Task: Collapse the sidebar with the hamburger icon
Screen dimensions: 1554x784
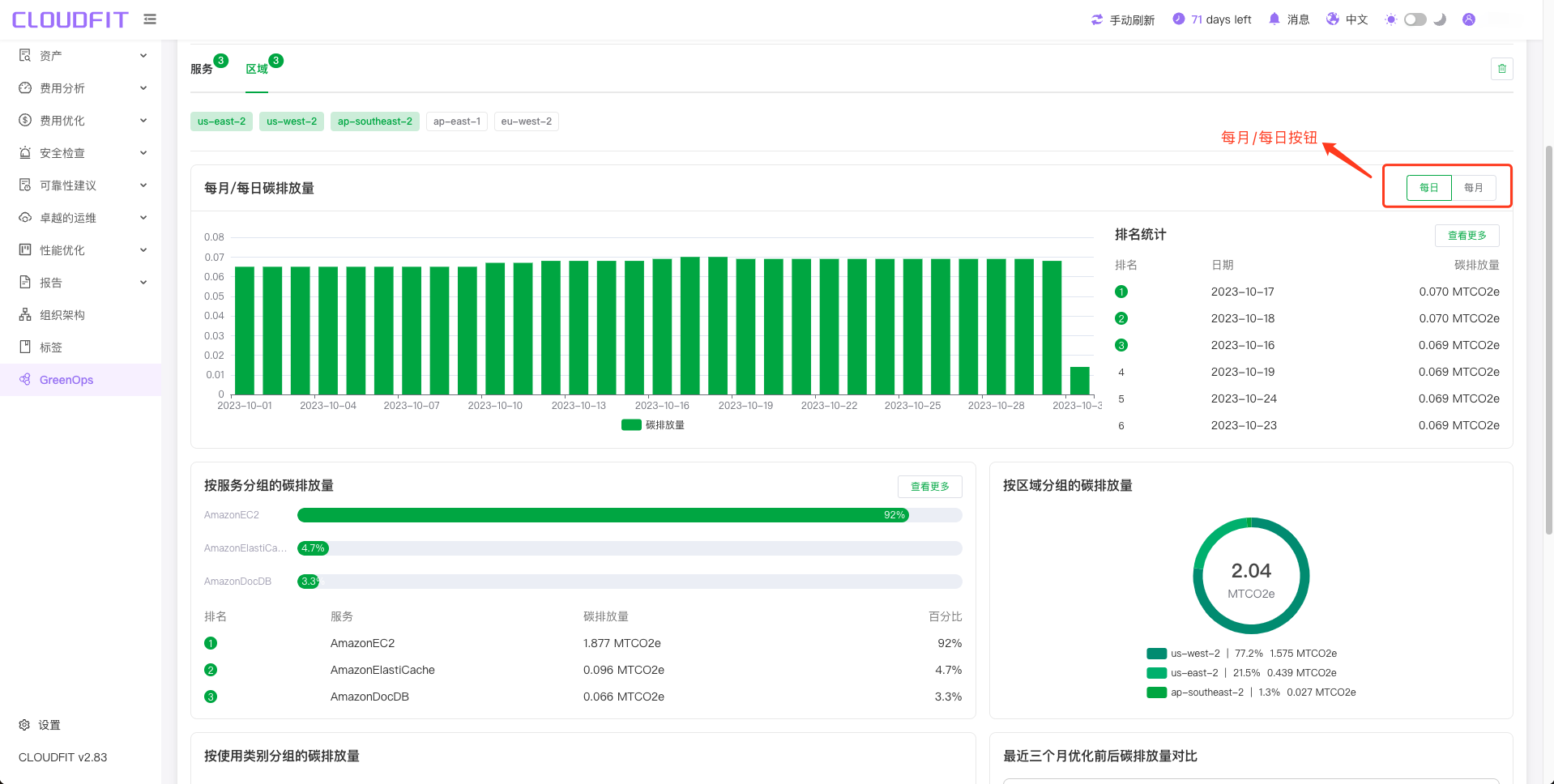Action: point(150,19)
